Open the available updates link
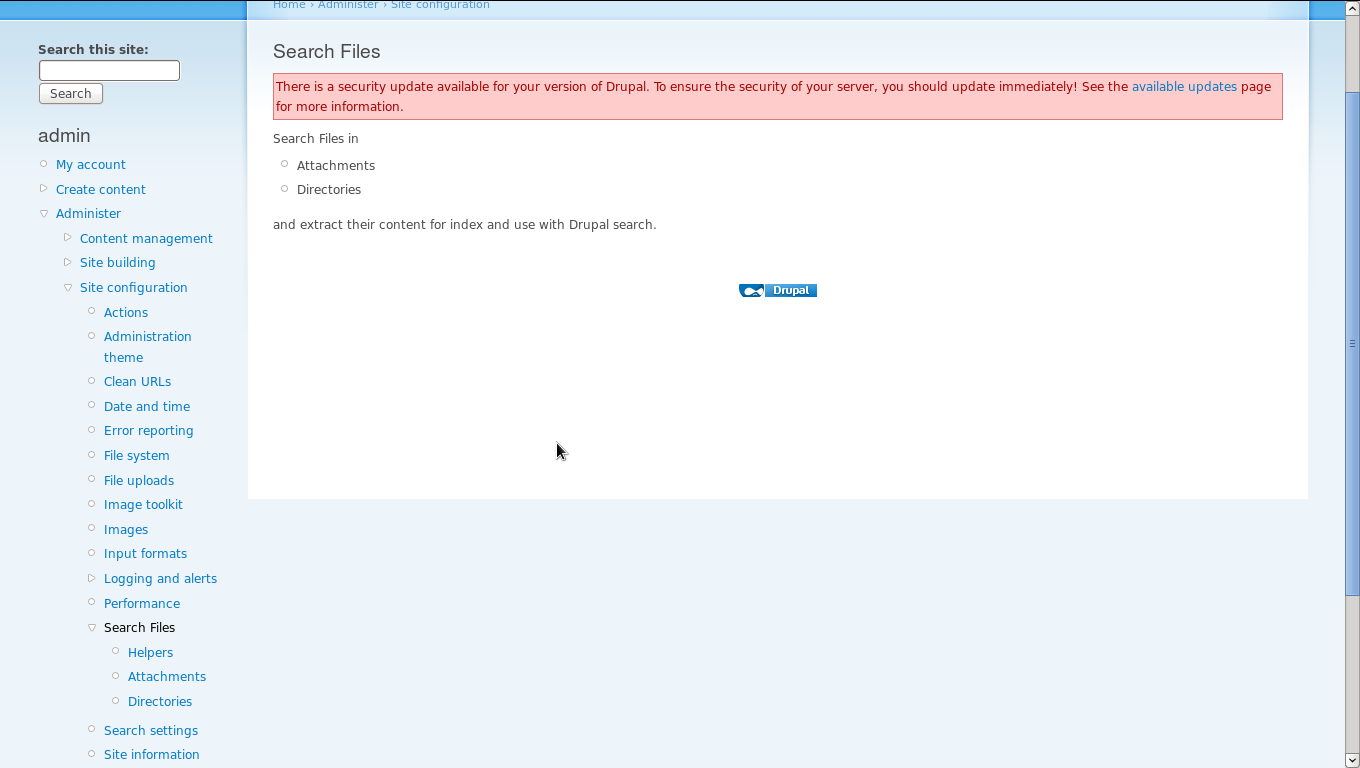The image size is (1360, 768). tap(1184, 87)
